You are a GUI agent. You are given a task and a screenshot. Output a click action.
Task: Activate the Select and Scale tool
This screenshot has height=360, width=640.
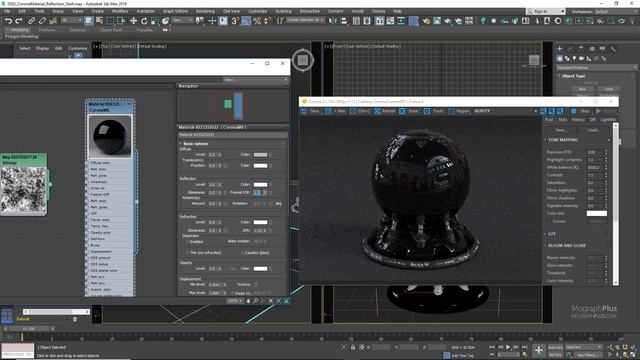pyautogui.click(x=155, y=20)
